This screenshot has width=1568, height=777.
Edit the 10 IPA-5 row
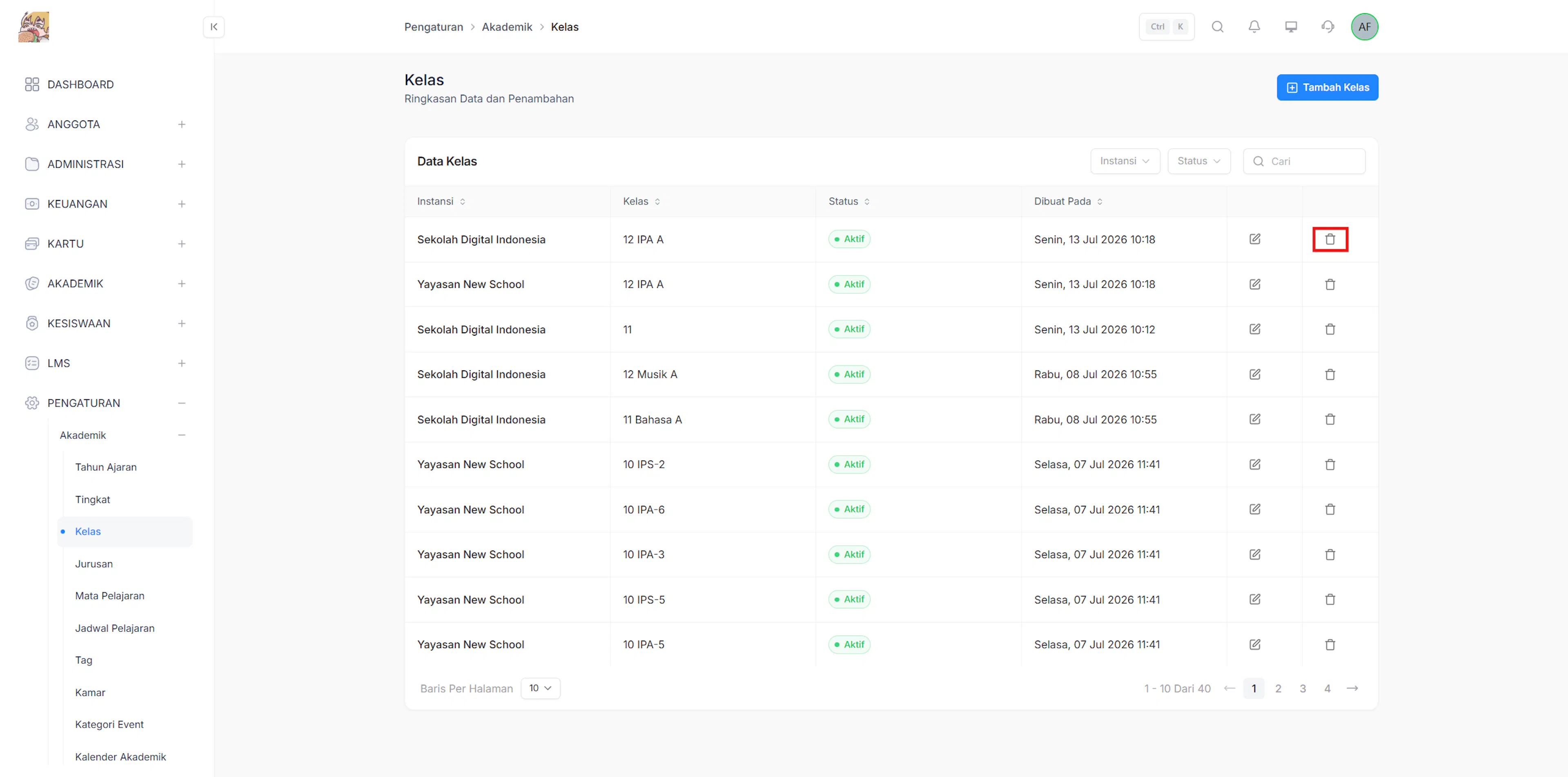point(1254,644)
